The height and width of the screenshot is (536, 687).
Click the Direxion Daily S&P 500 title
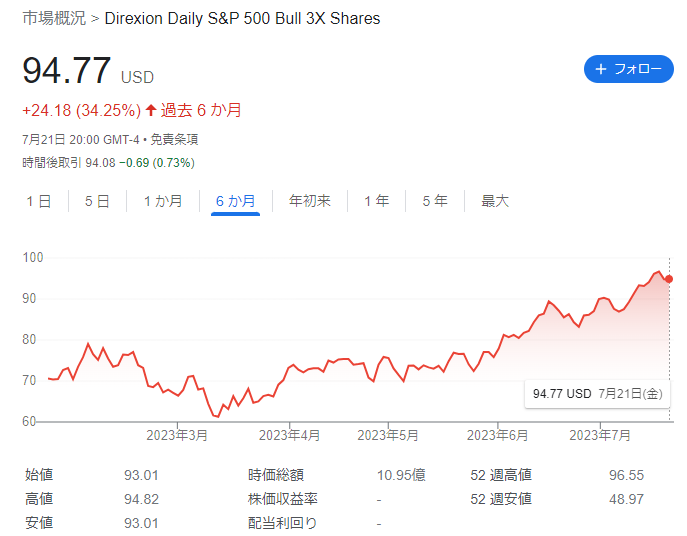pyautogui.click(x=242, y=18)
